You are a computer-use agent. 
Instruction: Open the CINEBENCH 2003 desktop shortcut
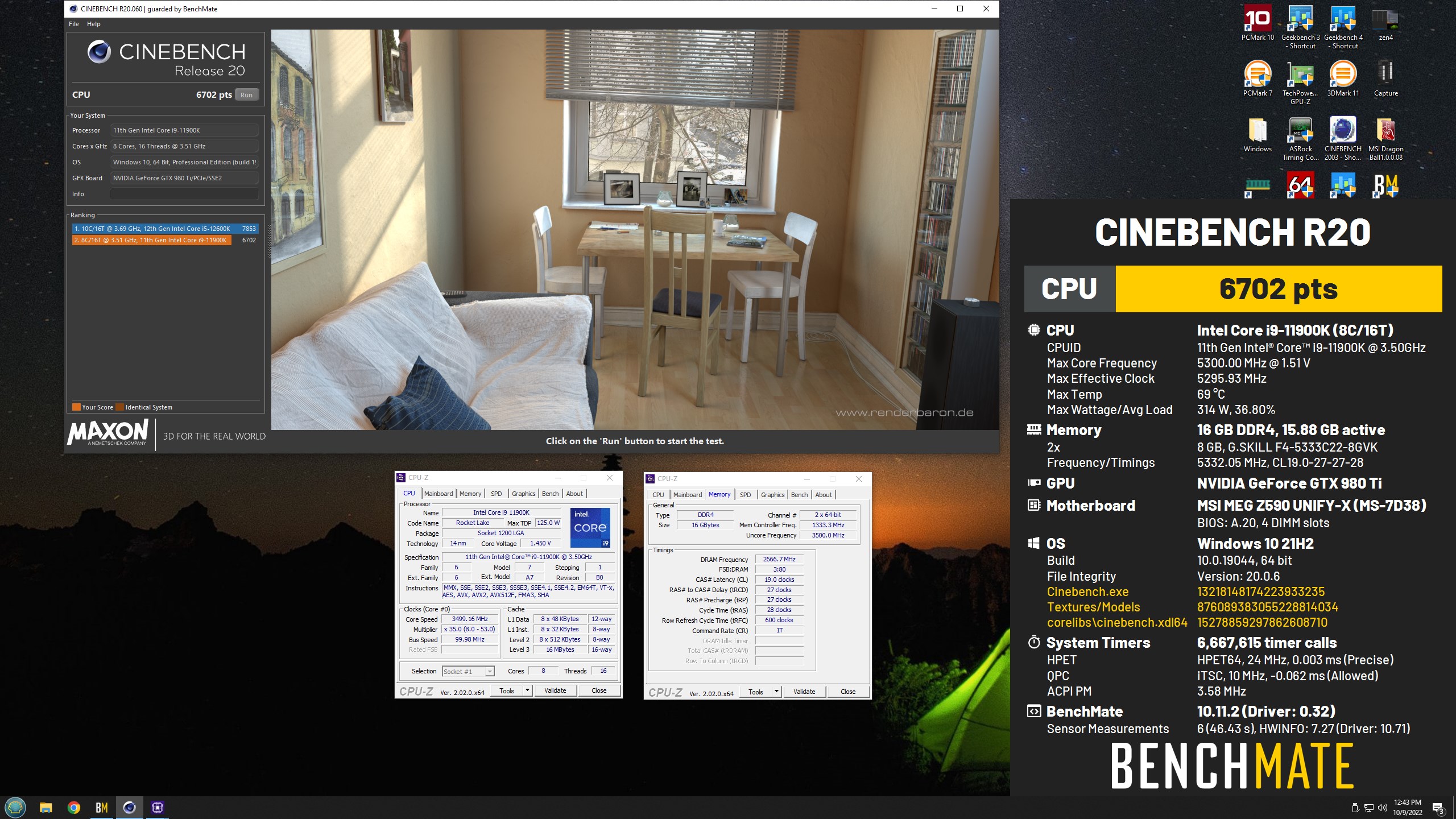tap(1343, 139)
